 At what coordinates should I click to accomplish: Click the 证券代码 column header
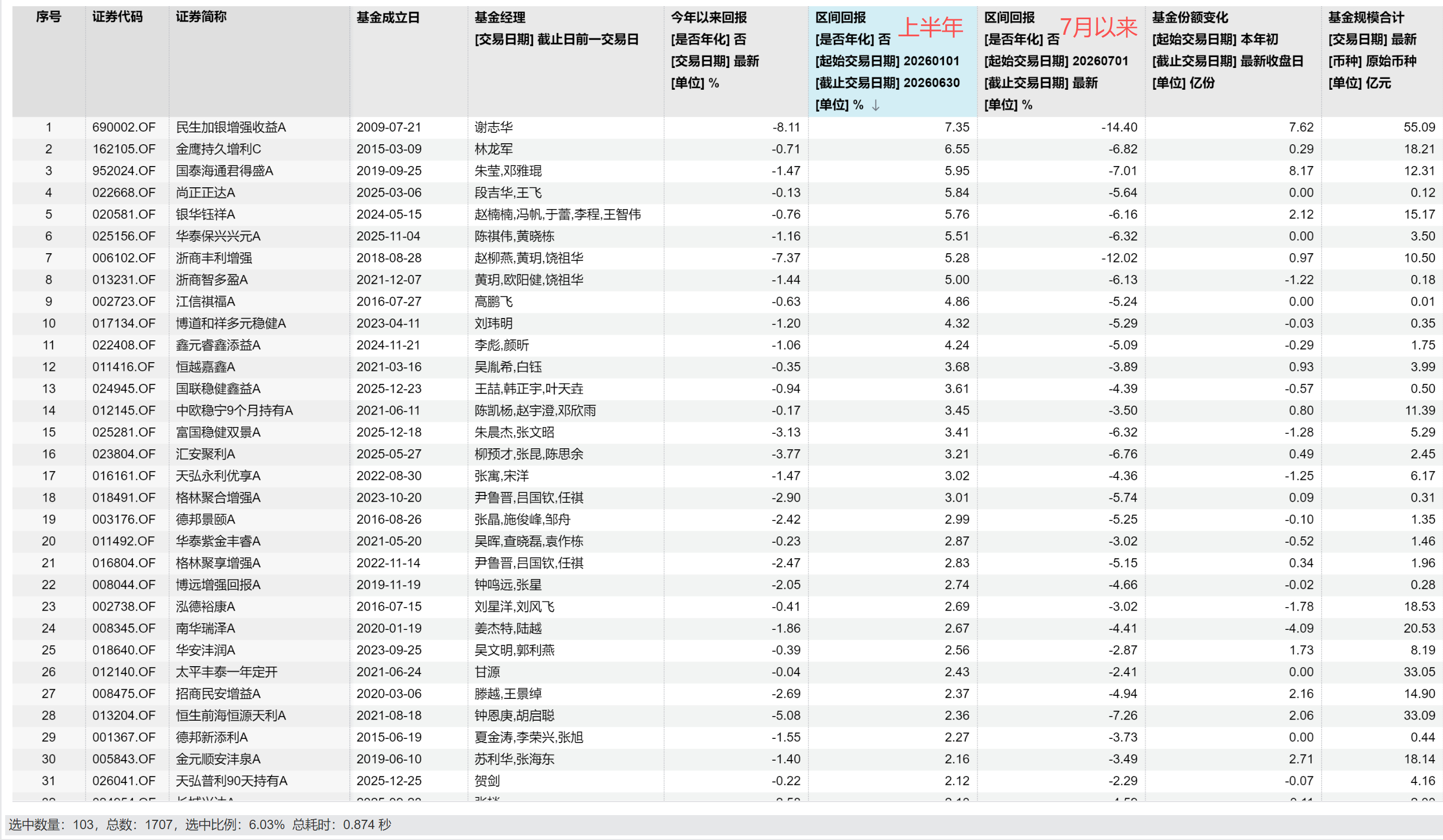[117, 17]
